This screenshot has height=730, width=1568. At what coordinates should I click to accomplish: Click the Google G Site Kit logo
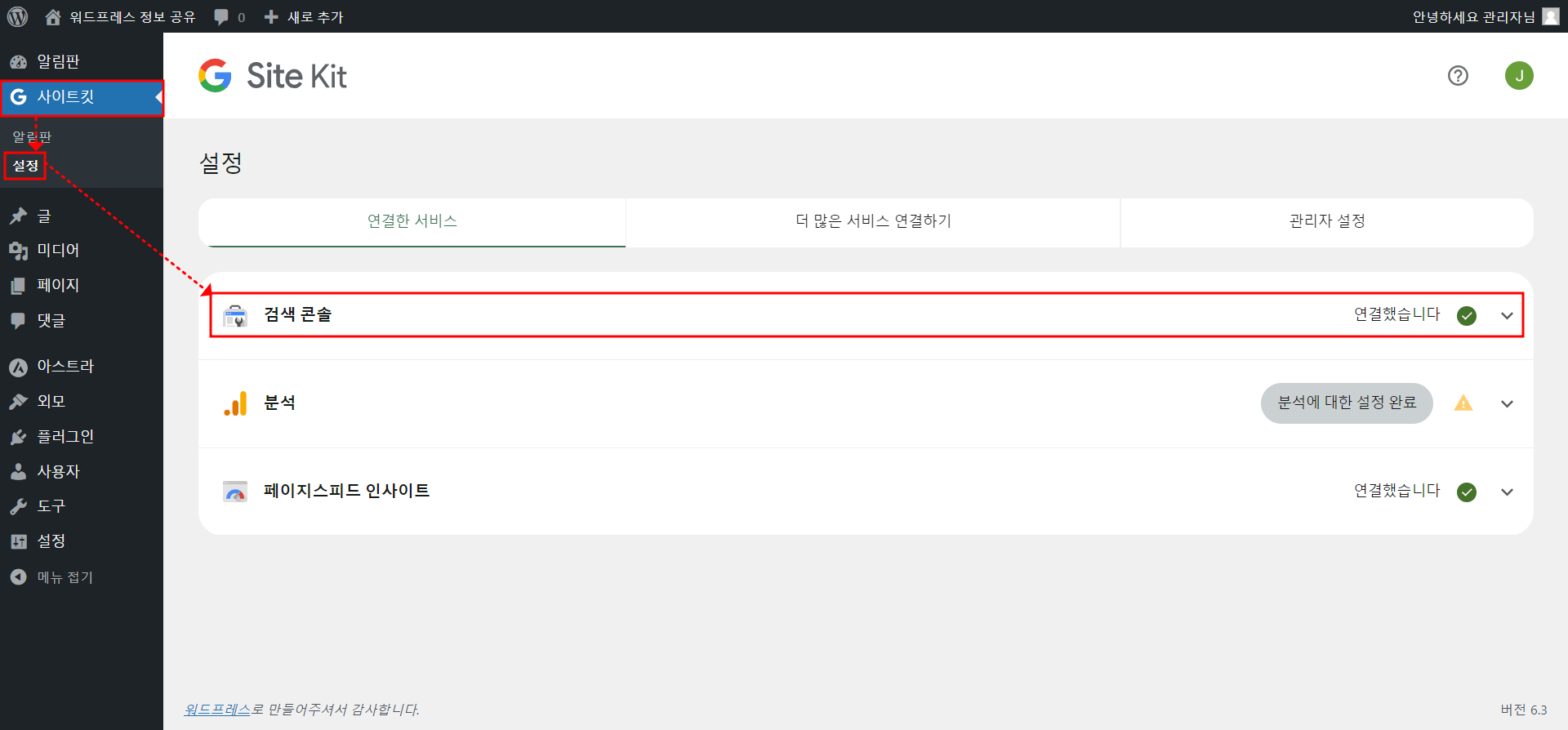pos(215,76)
